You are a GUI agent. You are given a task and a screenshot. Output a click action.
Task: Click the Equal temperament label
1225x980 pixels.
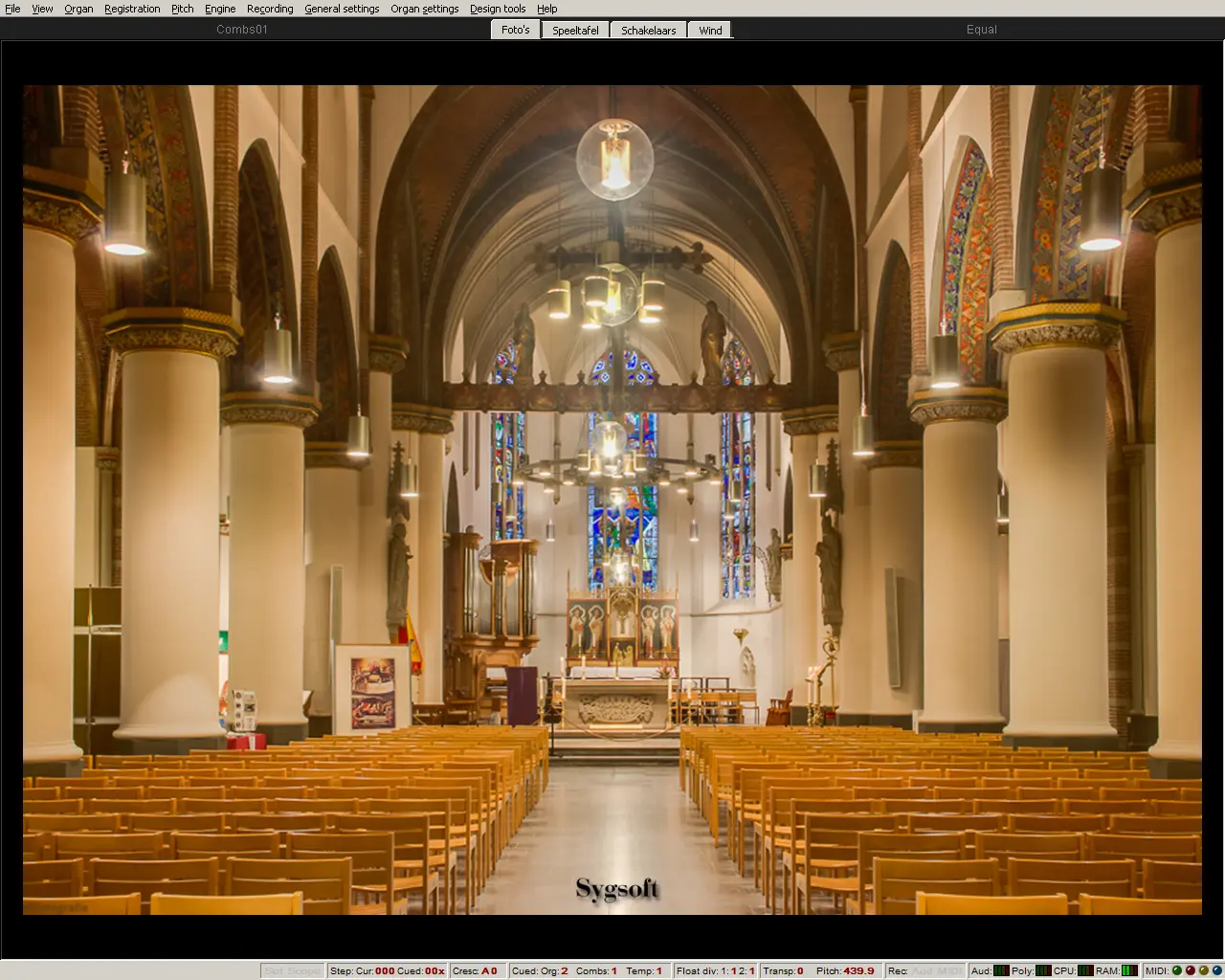(981, 30)
